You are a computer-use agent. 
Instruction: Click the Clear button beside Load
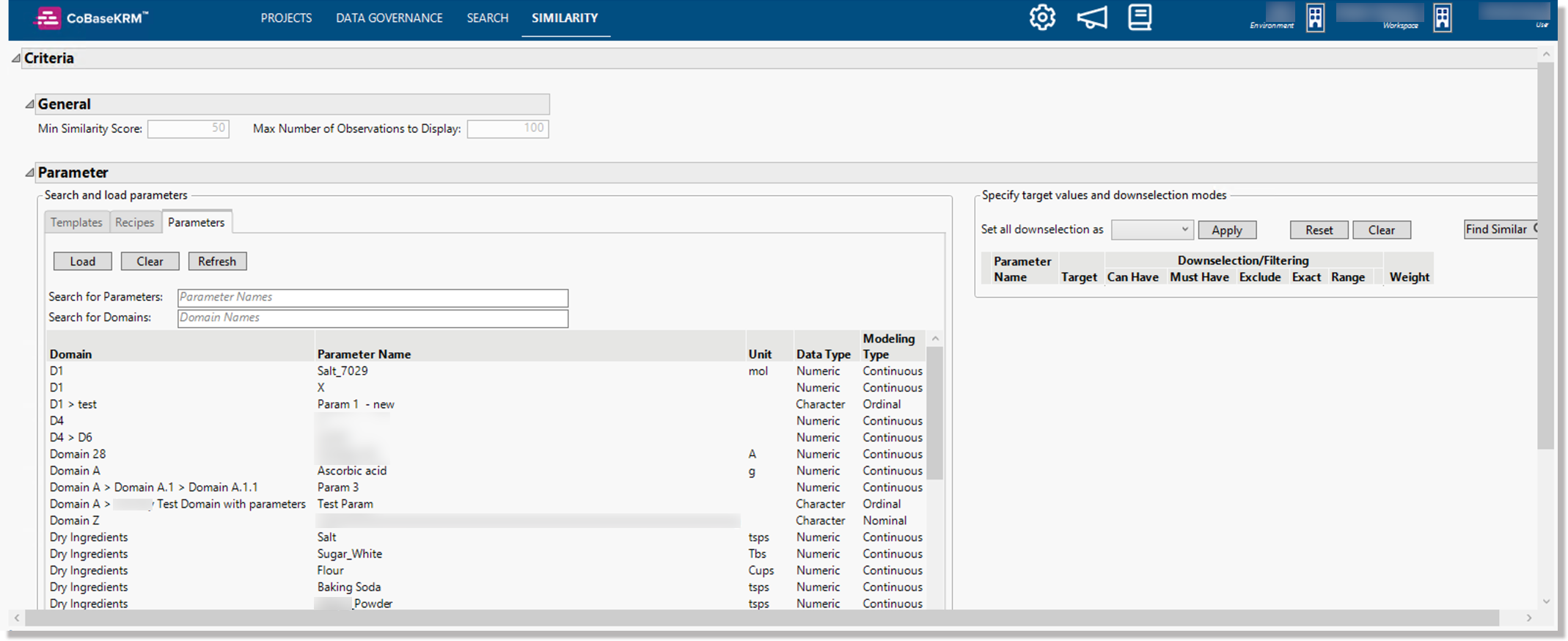(x=150, y=261)
